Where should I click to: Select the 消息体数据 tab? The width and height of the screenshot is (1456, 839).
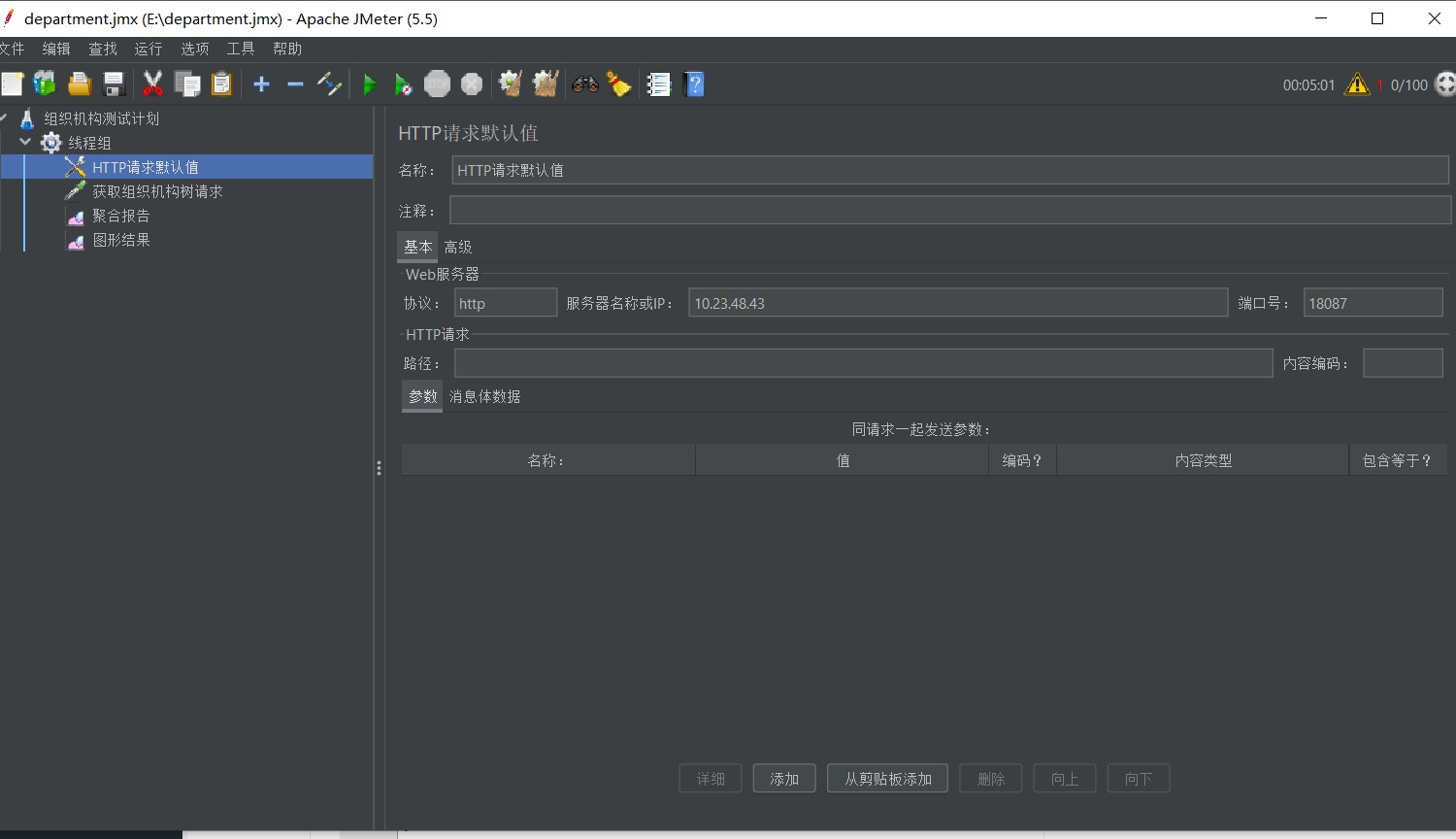[x=484, y=396]
